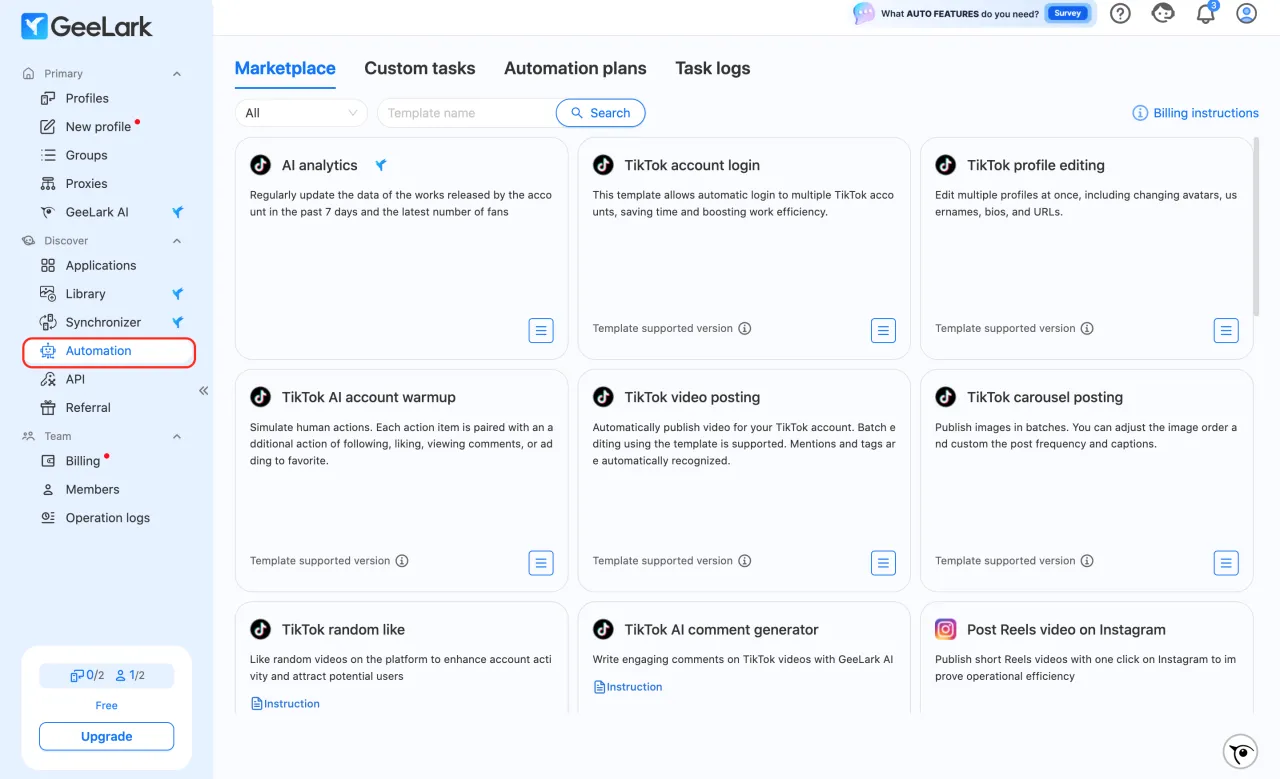Screen dimensions: 1280x779
Task: Open Instruction link under TikTok AI comment generator
Action: (628, 687)
